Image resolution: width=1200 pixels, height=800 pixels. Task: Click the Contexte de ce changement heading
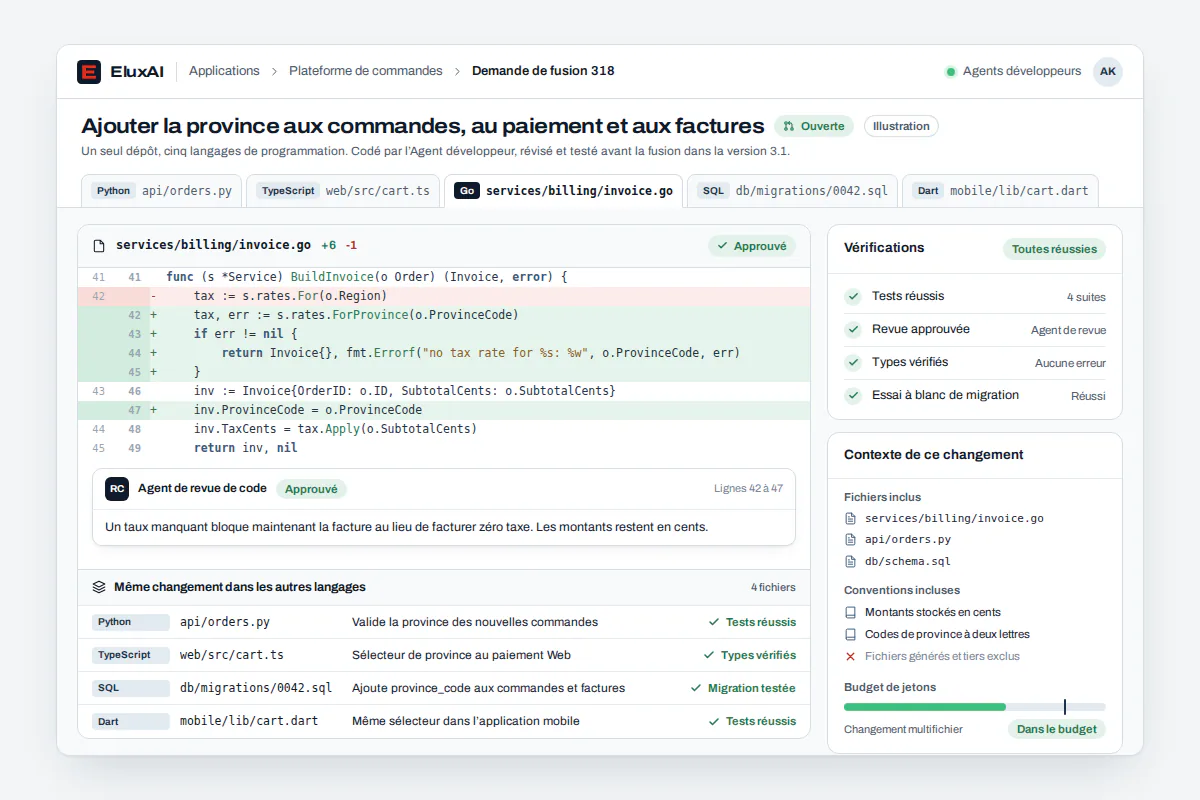(933, 454)
